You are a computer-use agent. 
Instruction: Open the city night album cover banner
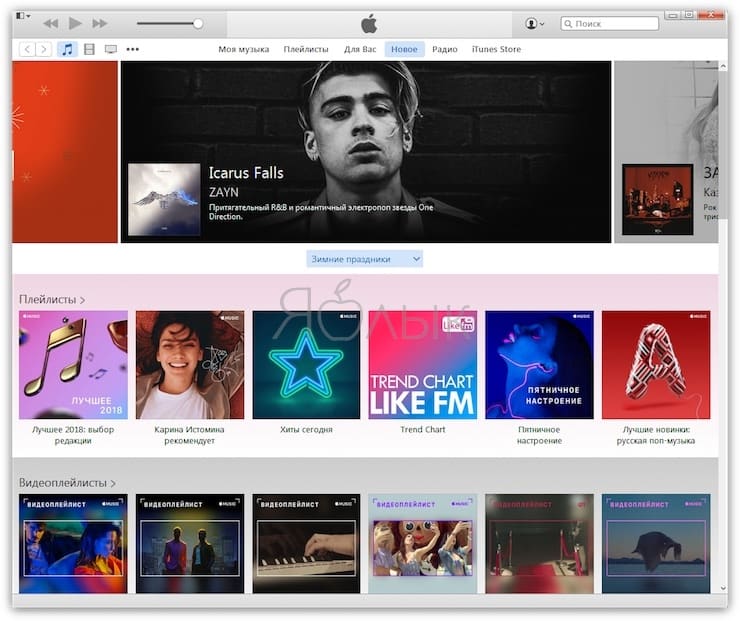(x=658, y=200)
